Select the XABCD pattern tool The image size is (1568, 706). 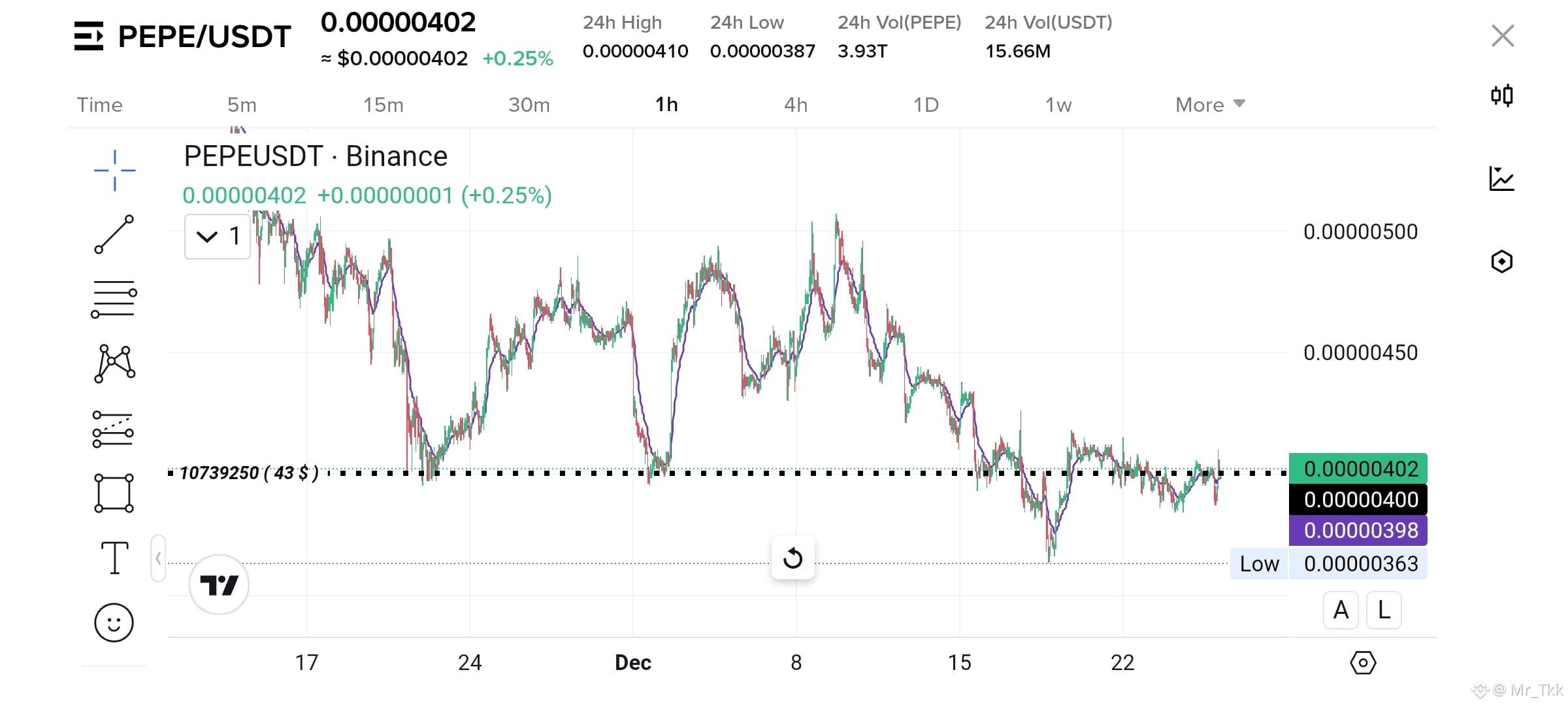pos(114,363)
